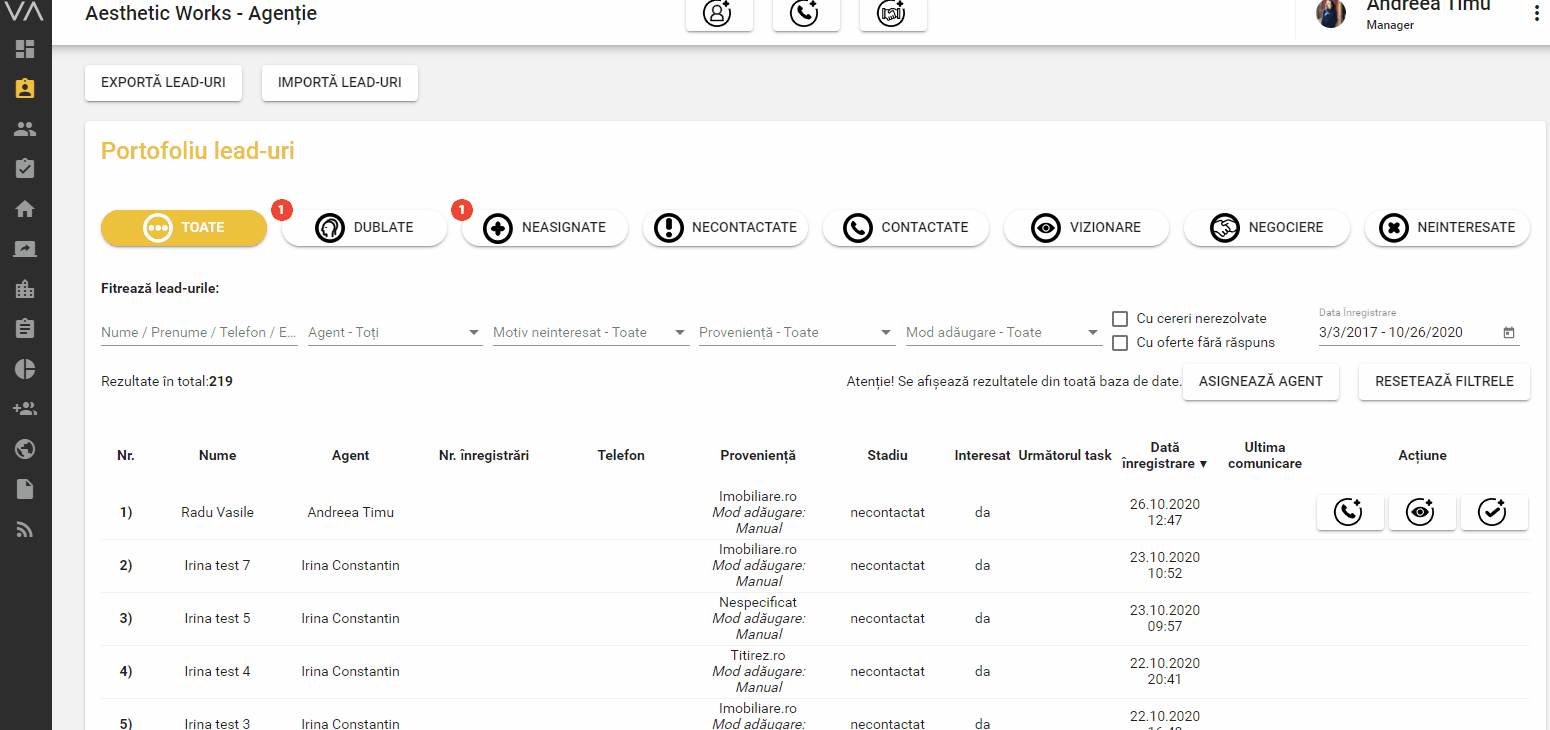Screen dimensions: 1550x730
Task: Open the 'Proveniență - Toate' dropdown
Action: click(x=795, y=332)
